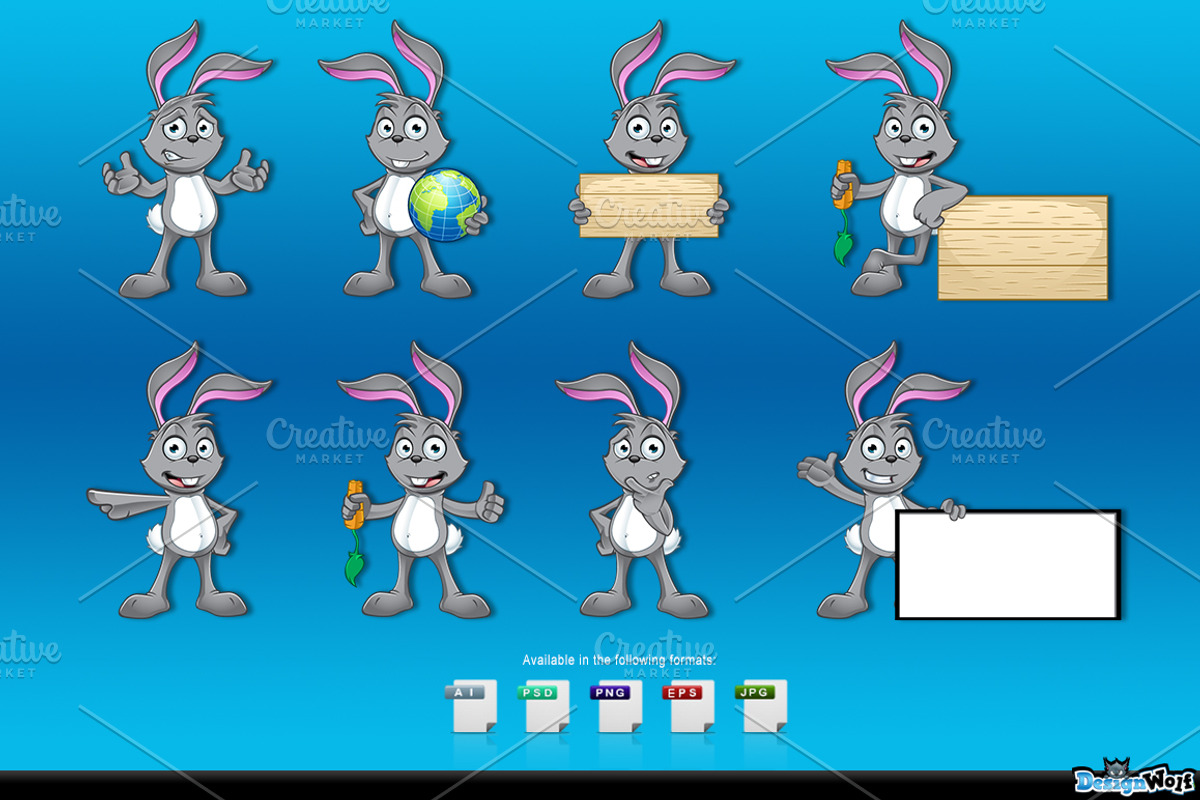This screenshot has height=800, width=1200.
Task: Click the large wooden sign board
Action: pyautogui.click(x=1023, y=247)
